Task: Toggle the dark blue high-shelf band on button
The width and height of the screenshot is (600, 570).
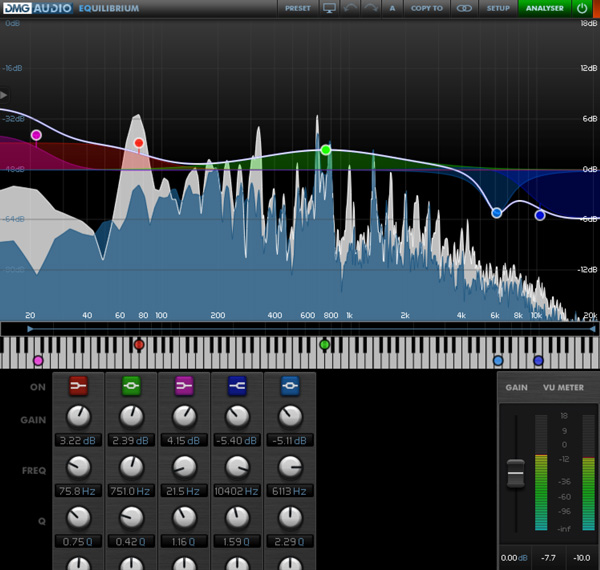Action: click(237, 386)
